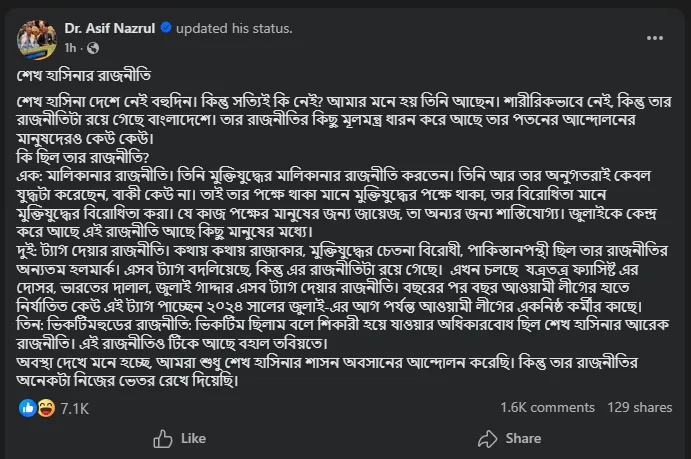Click the blue verified badge icon
The image size is (691, 459).
[166, 29]
